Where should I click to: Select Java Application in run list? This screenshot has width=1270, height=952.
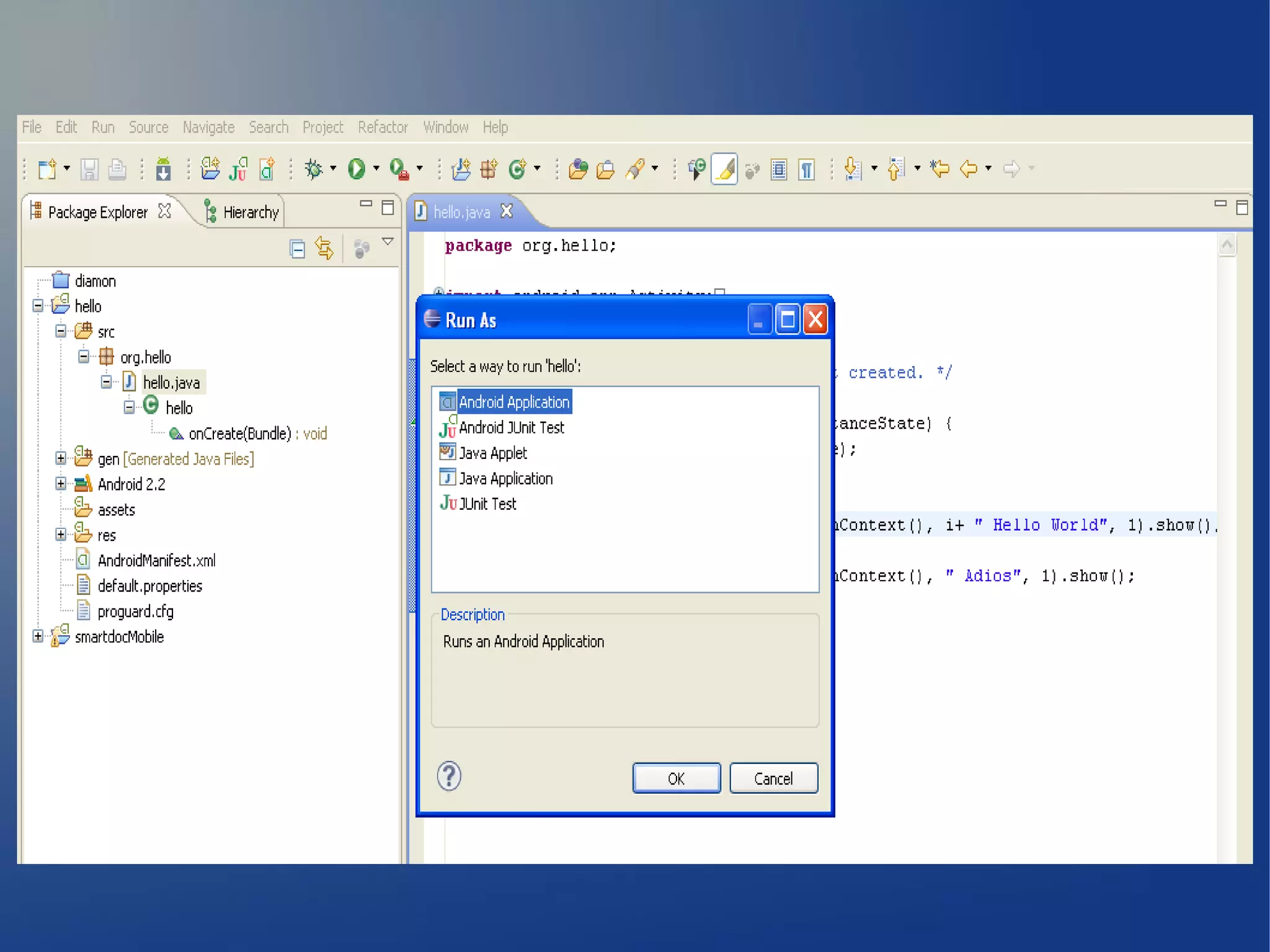pyautogui.click(x=505, y=478)
